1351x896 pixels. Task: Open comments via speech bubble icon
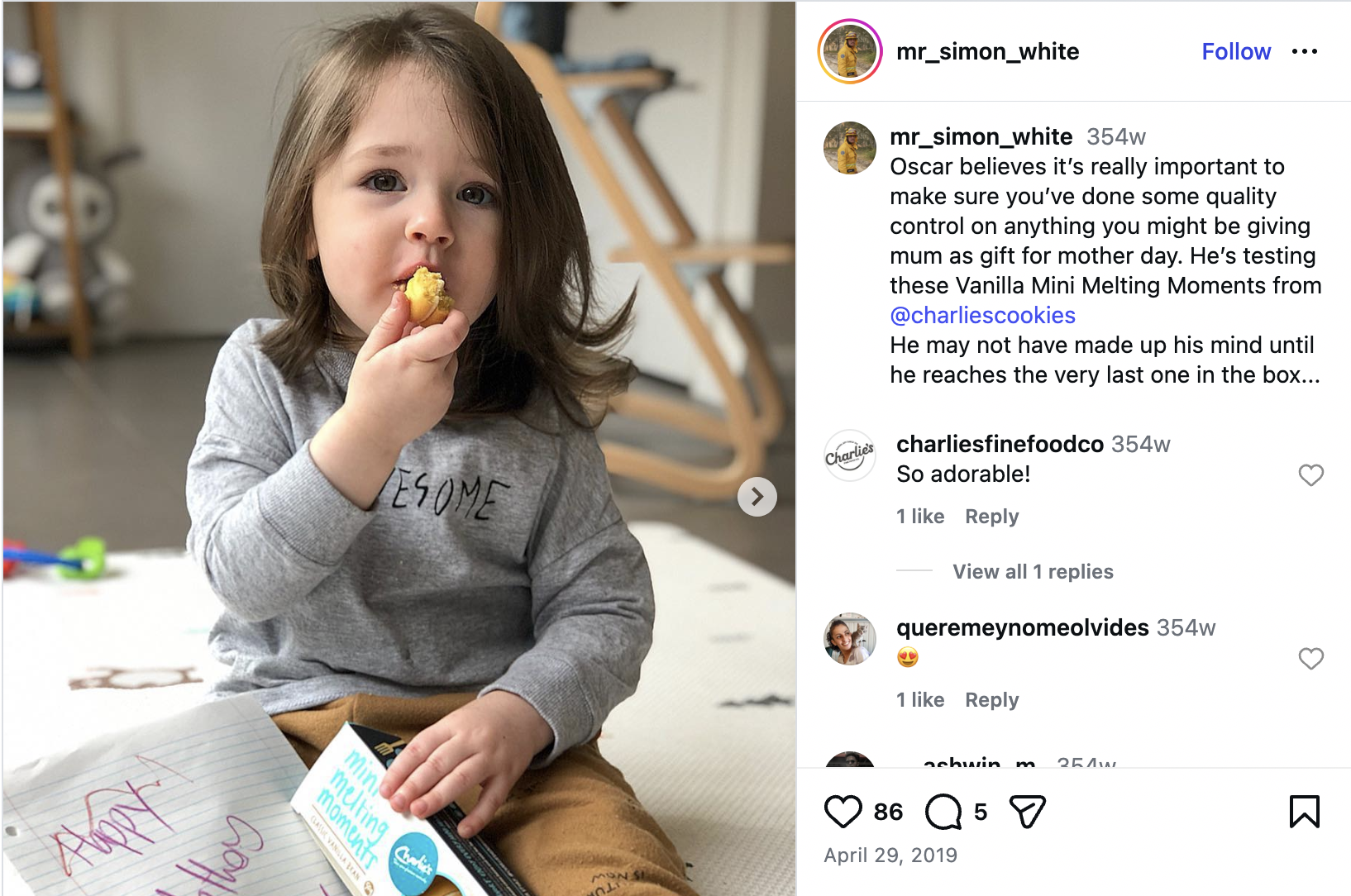[943, 812]
